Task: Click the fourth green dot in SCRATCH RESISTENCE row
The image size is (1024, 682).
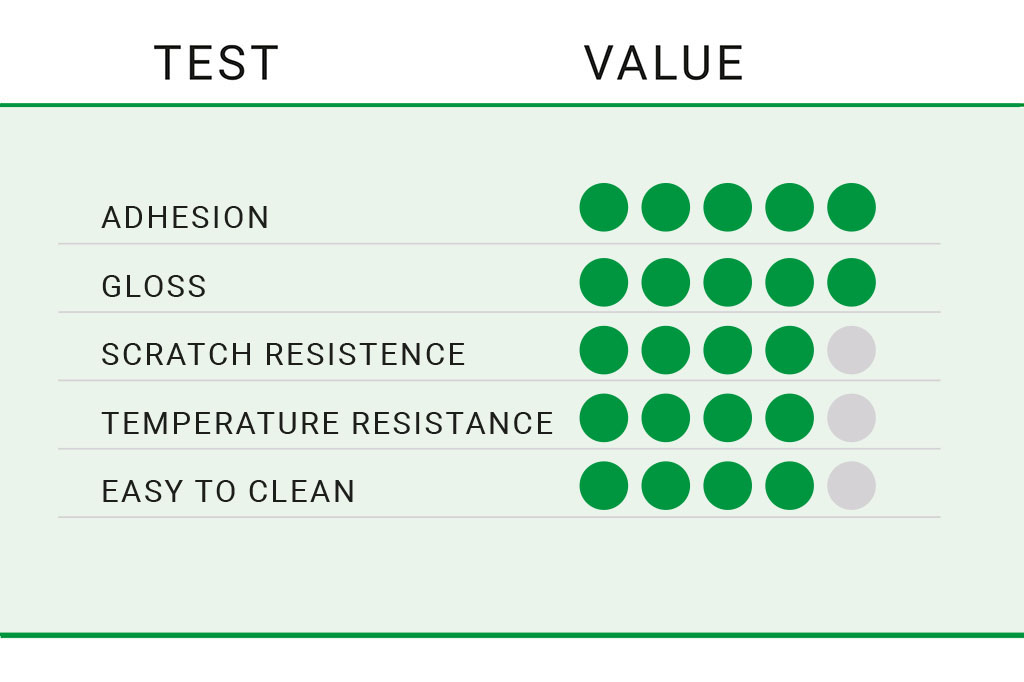Action: pyautogui.click(x=790, y=350)
